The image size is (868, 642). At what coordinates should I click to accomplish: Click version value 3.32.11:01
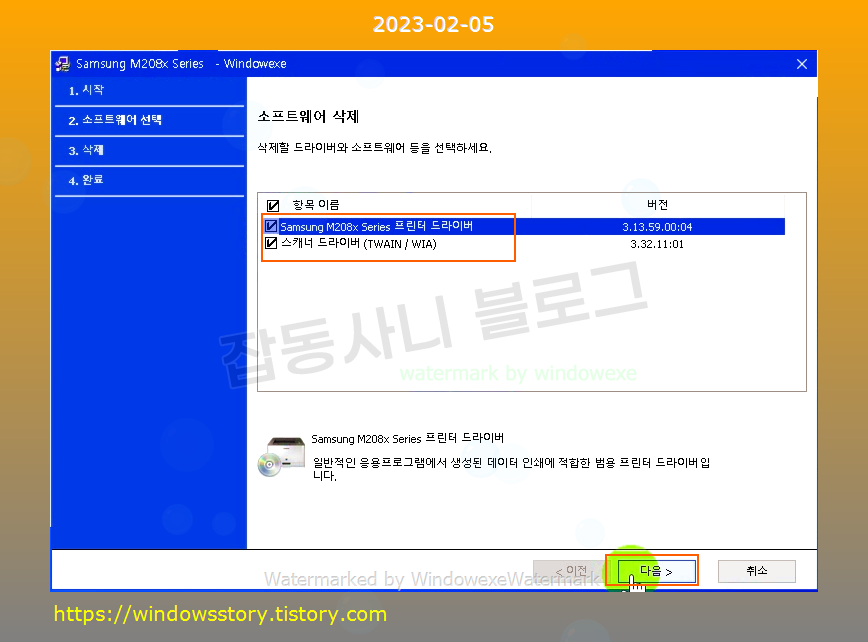(x=657, y=244)
